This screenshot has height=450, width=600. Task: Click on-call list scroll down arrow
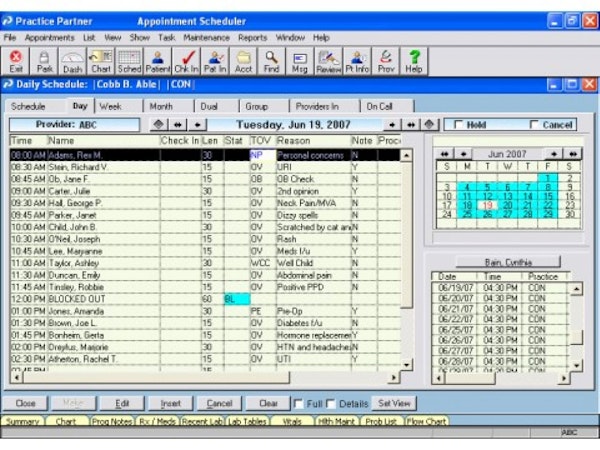[577, 365]
